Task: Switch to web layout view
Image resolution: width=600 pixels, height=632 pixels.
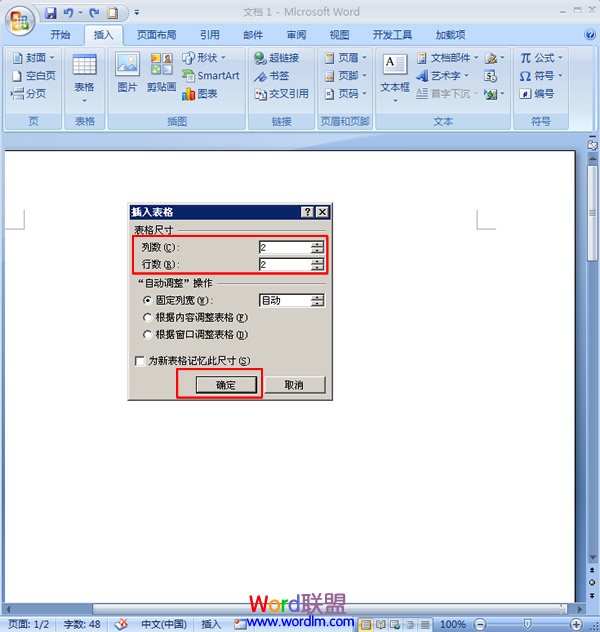Action: [x=395, y=624]
